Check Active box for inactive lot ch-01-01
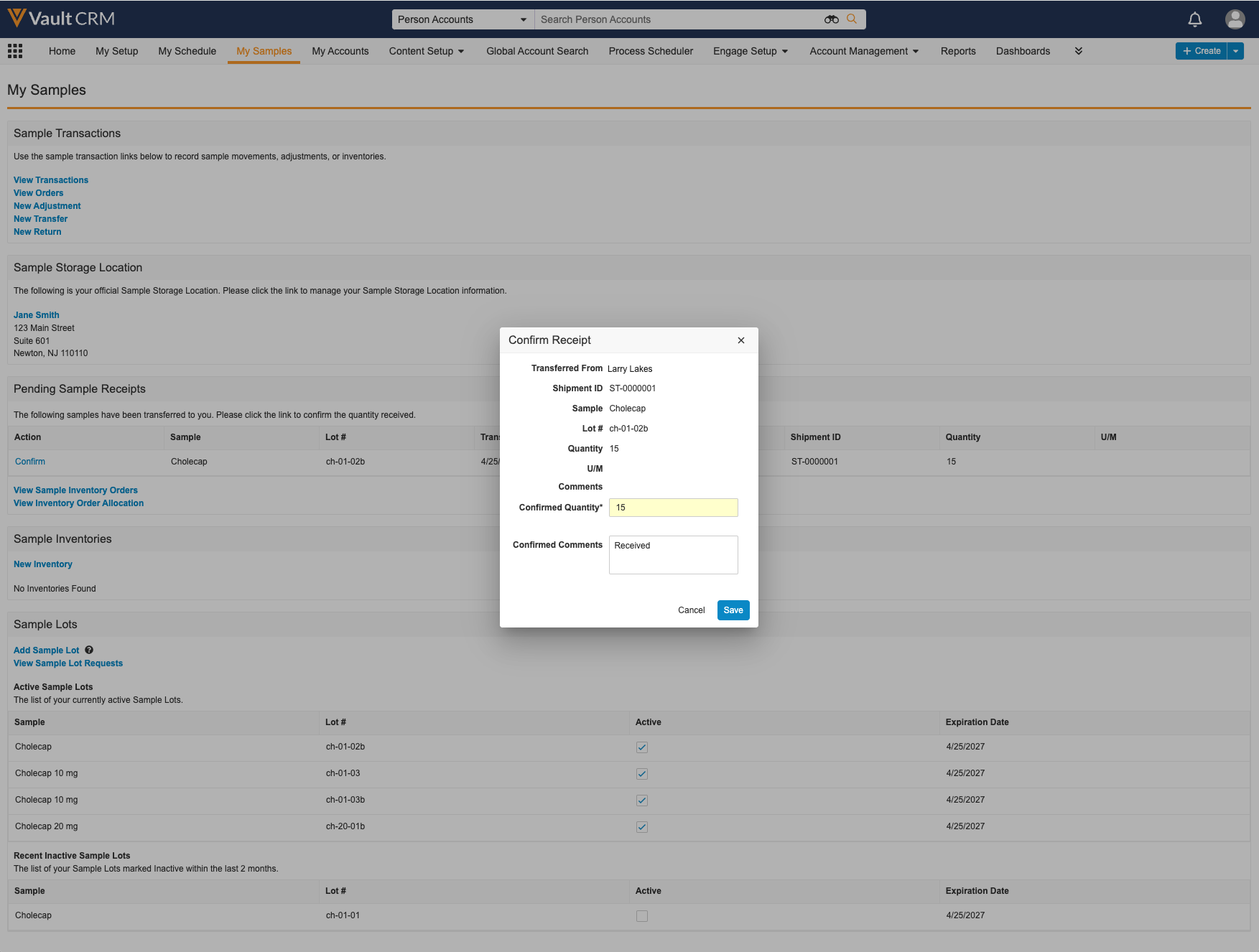1259x952 pixels. pyautogui.click(x=642, y=916)
